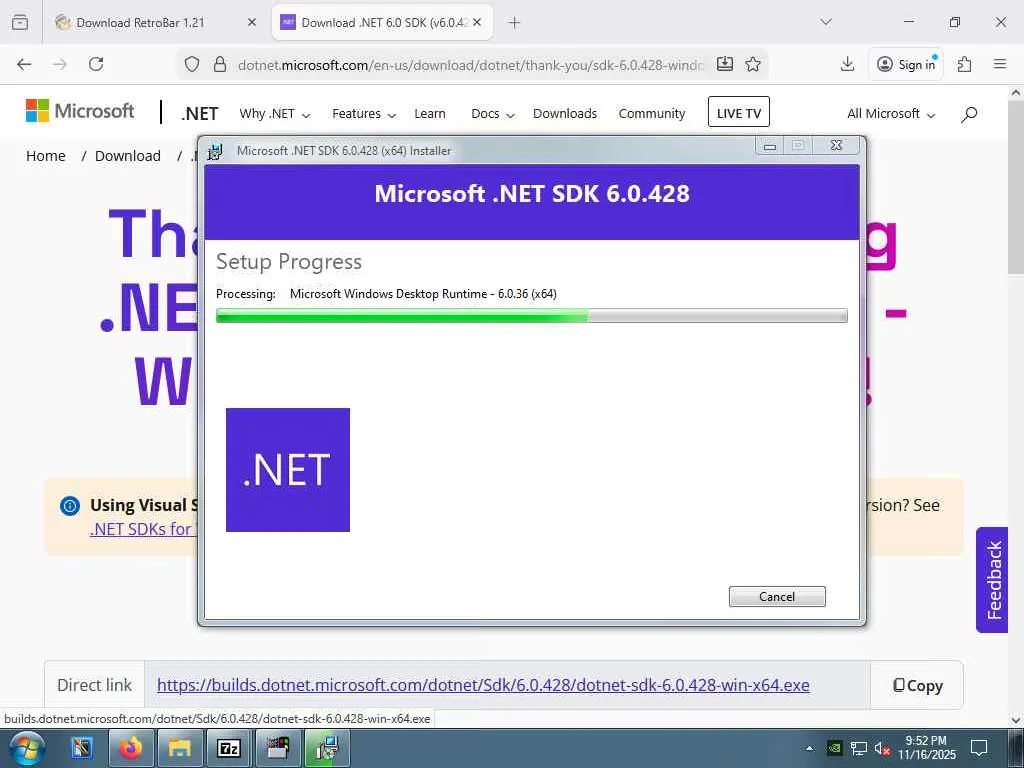
Task: Click the Home breadcrumb
Action: [x=46, y=156]
